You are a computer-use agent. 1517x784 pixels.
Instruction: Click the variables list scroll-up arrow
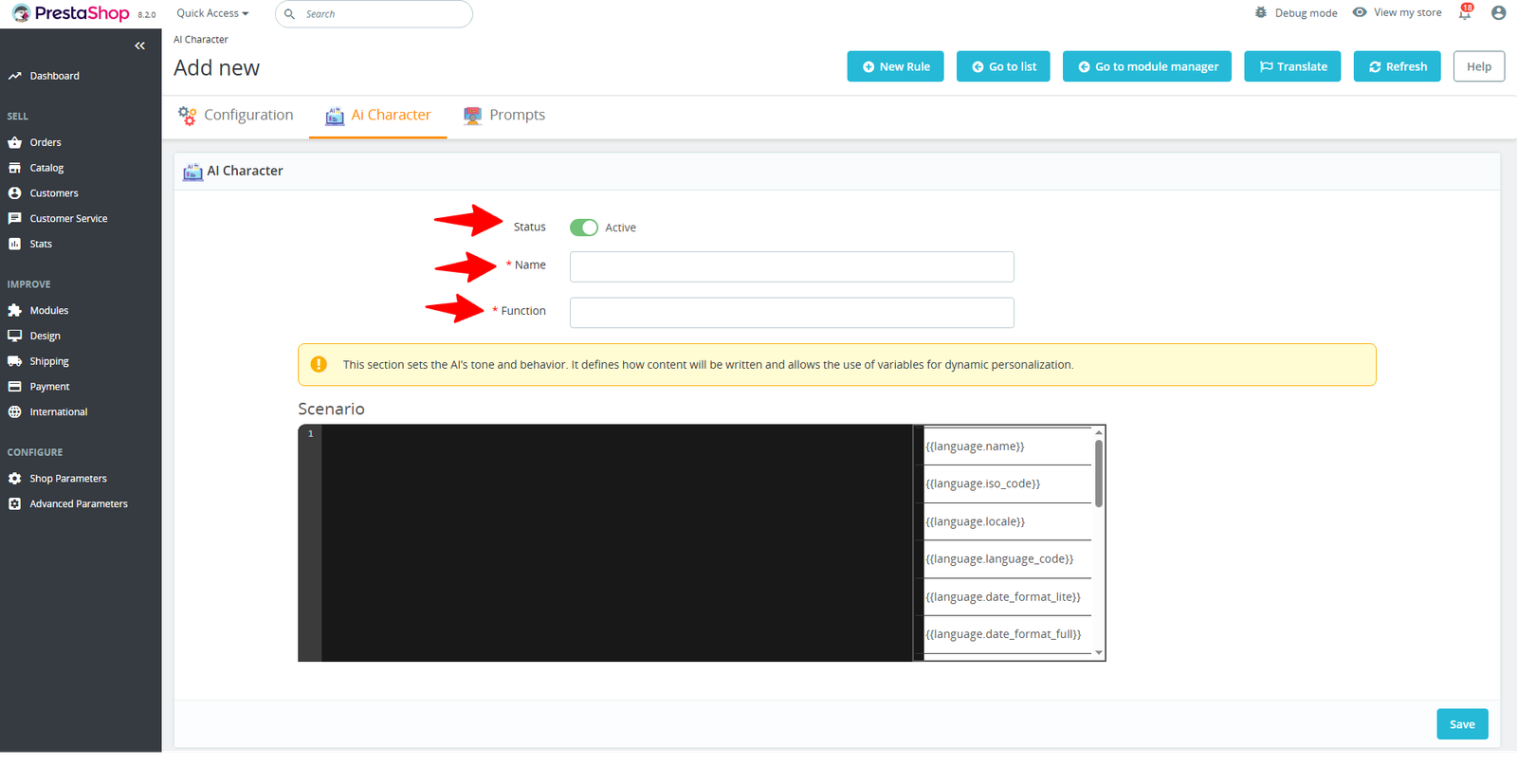click(x=1099, y=431)
